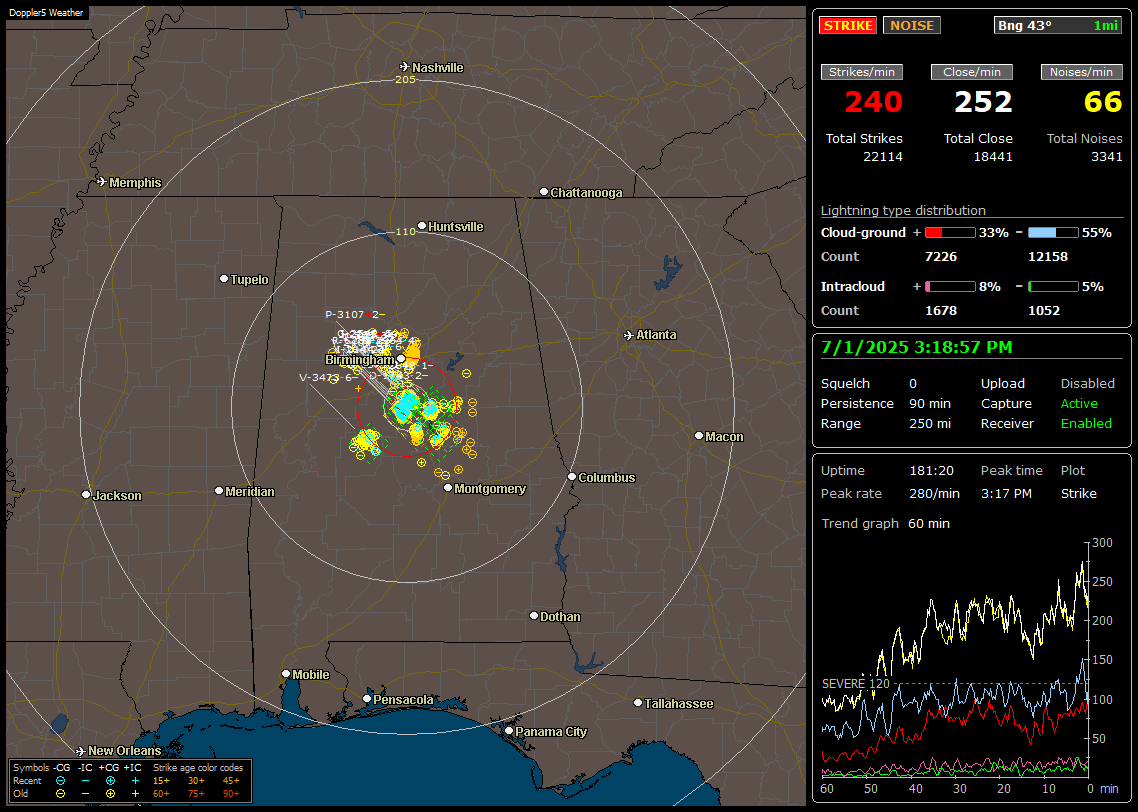Click the Uptime value 181:20
Viewport: 1138px width, 812px height.
(x=932, y=470)
